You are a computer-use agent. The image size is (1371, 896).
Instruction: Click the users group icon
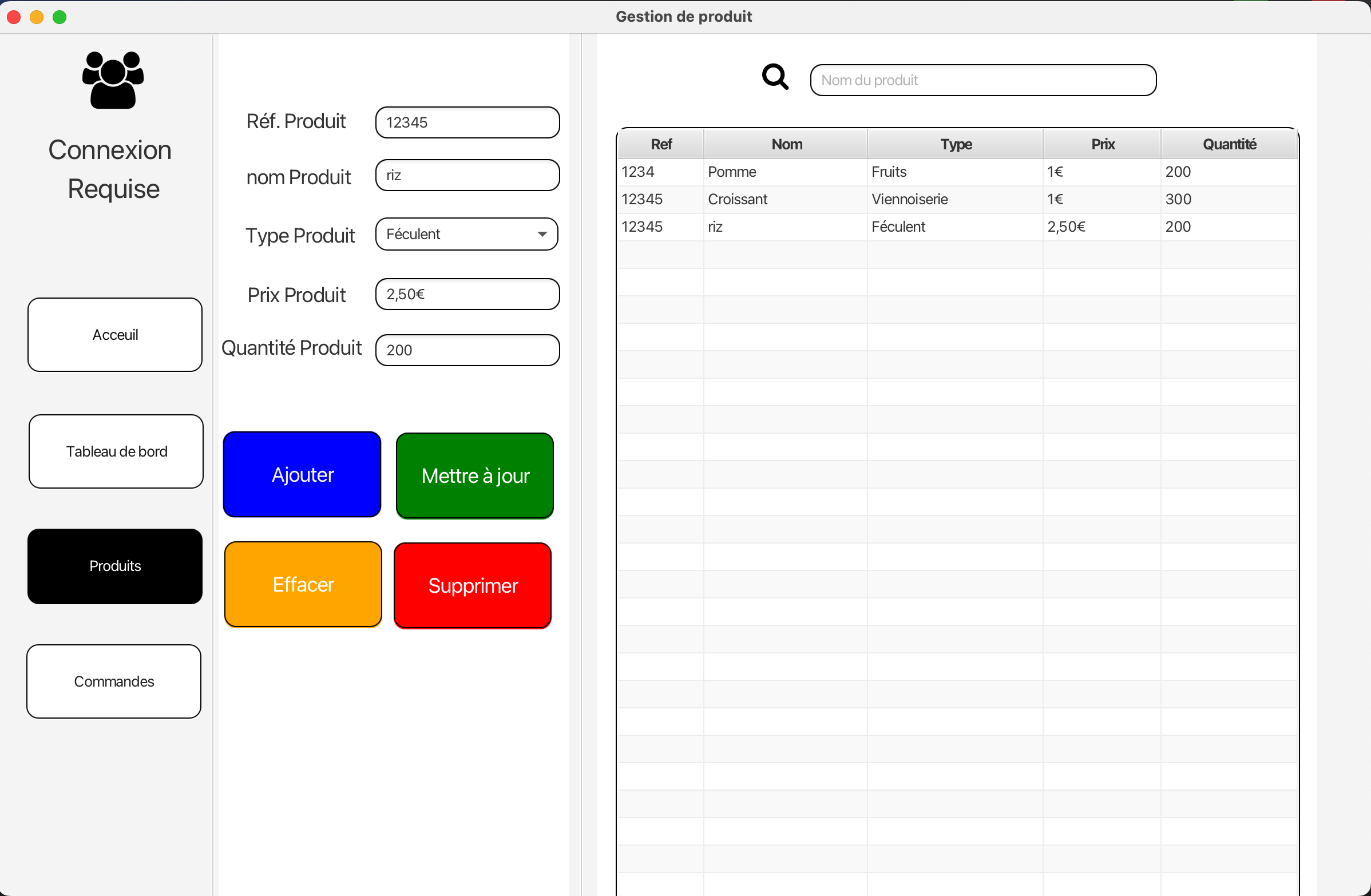pyautogui.click(x=113, y=80)
